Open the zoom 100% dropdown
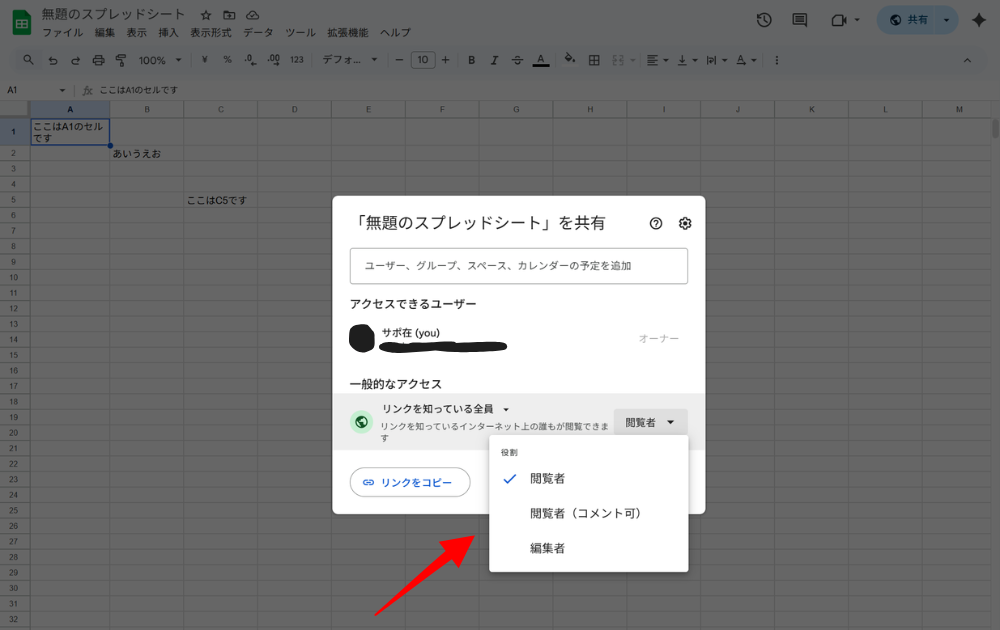The width and height of the screenshot is (1000, 630). pyautogui.click(x=160, y=60)
